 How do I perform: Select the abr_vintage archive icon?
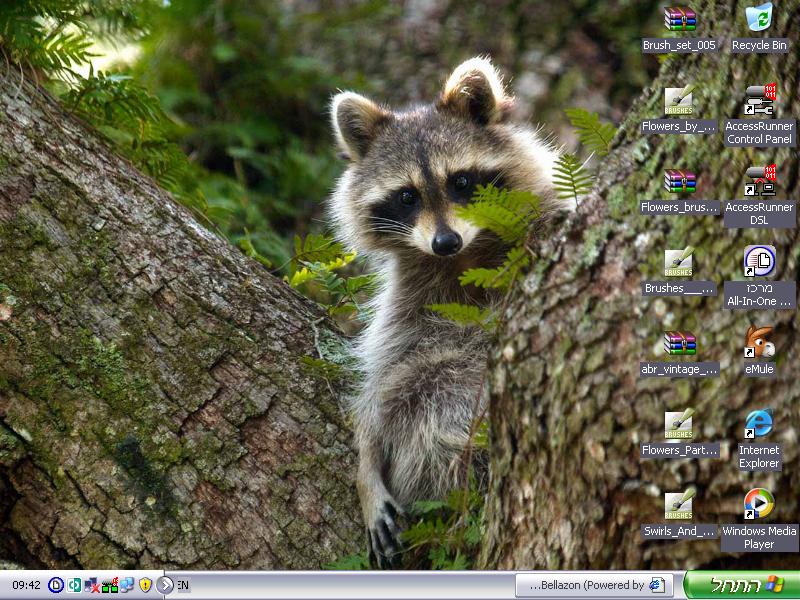(x=680, y=343)
